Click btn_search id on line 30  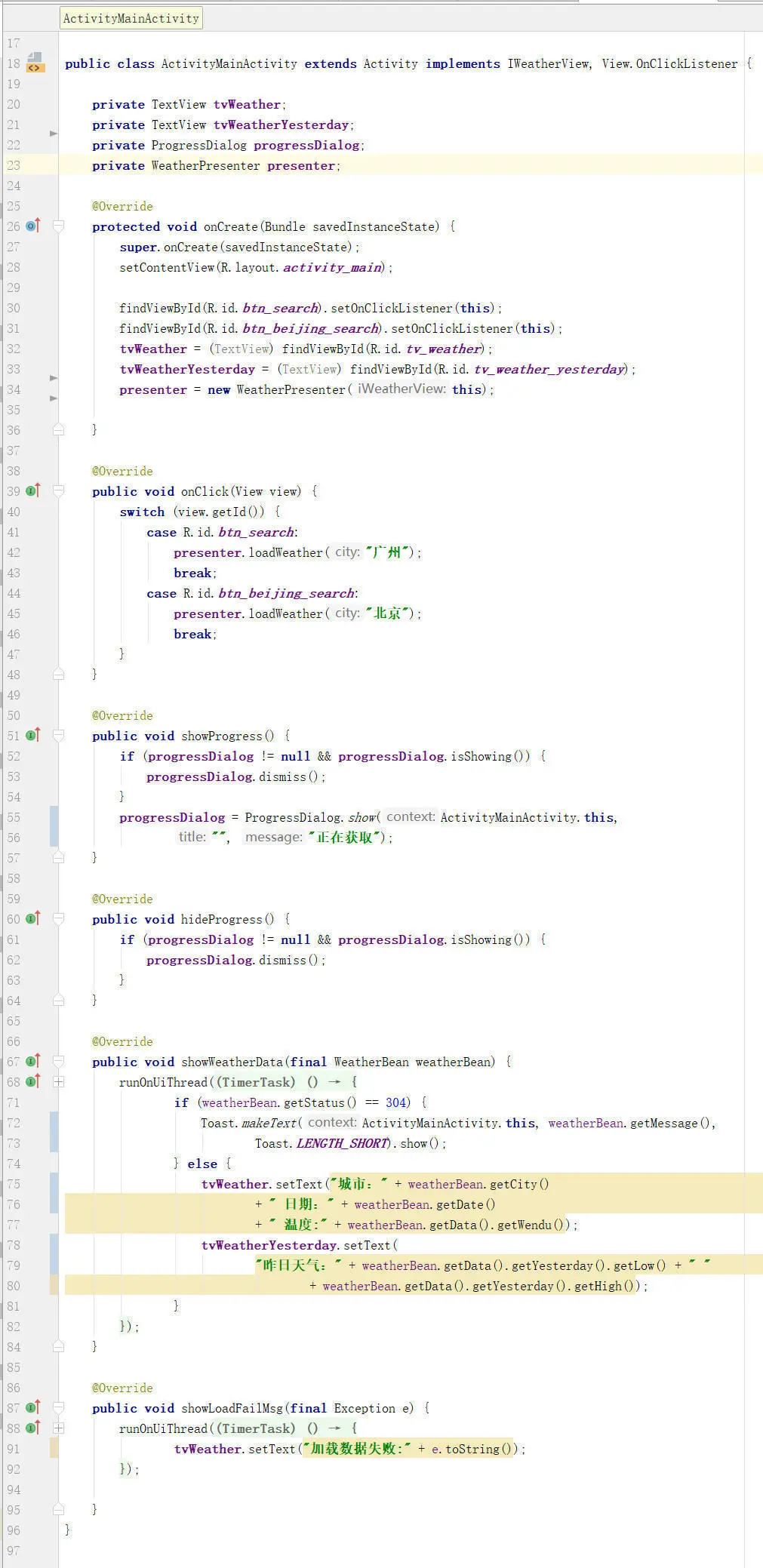pyautogui.click(x=280, y=308)
